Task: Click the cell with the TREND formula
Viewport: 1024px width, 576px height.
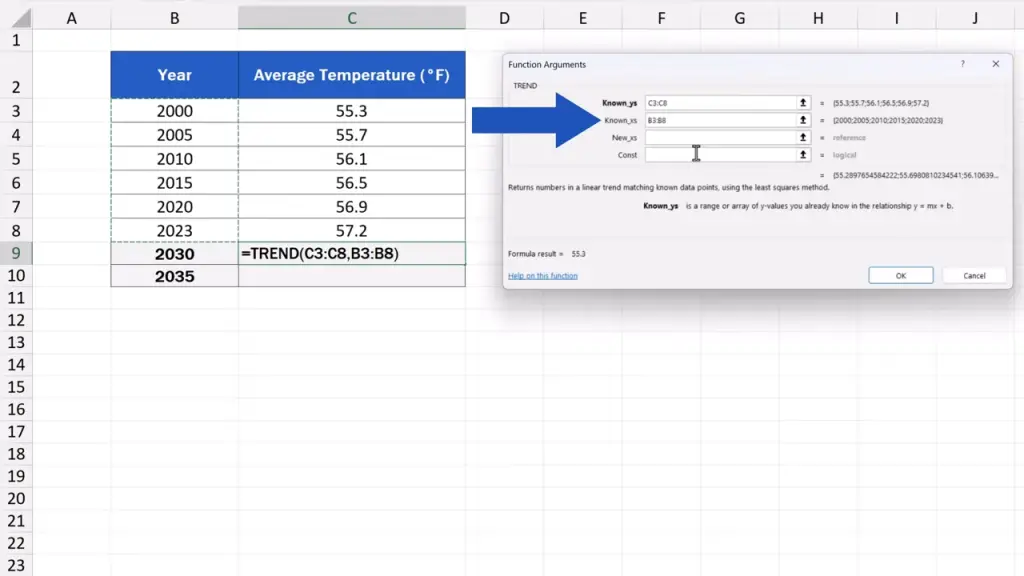Action: coord(351,254)
